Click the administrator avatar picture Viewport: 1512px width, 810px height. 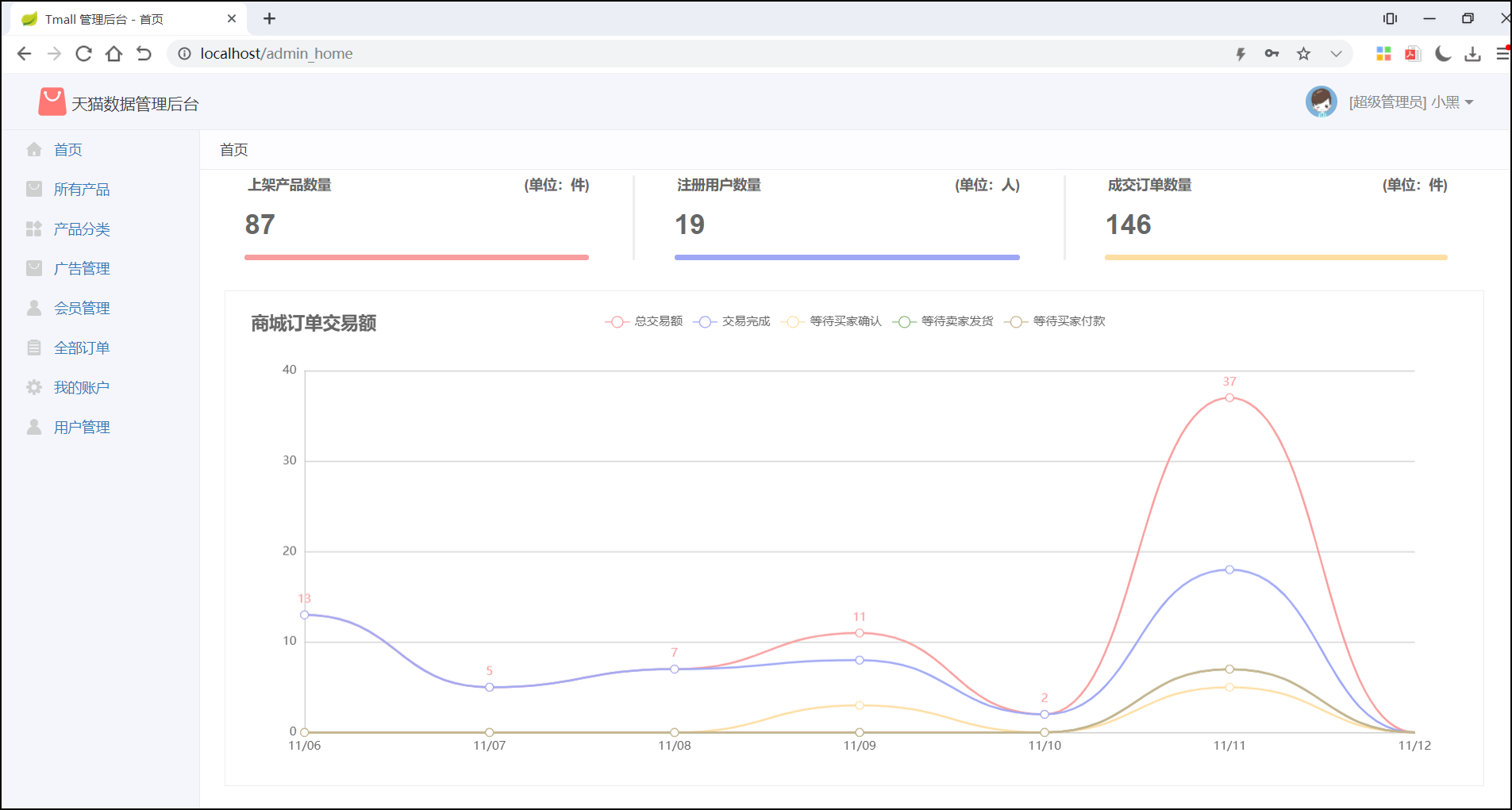[1321, 102]
